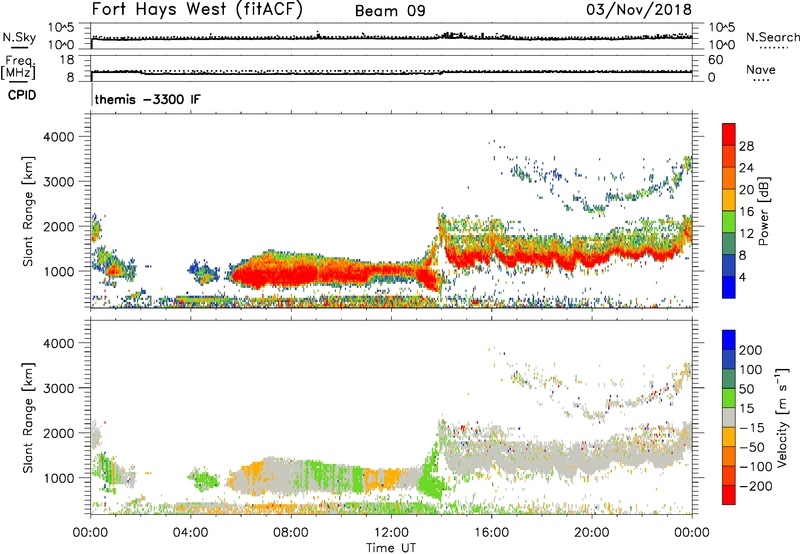
Task: Click the 'Velocity [m s⁻¹]' colorbar label
Action: 782,417
